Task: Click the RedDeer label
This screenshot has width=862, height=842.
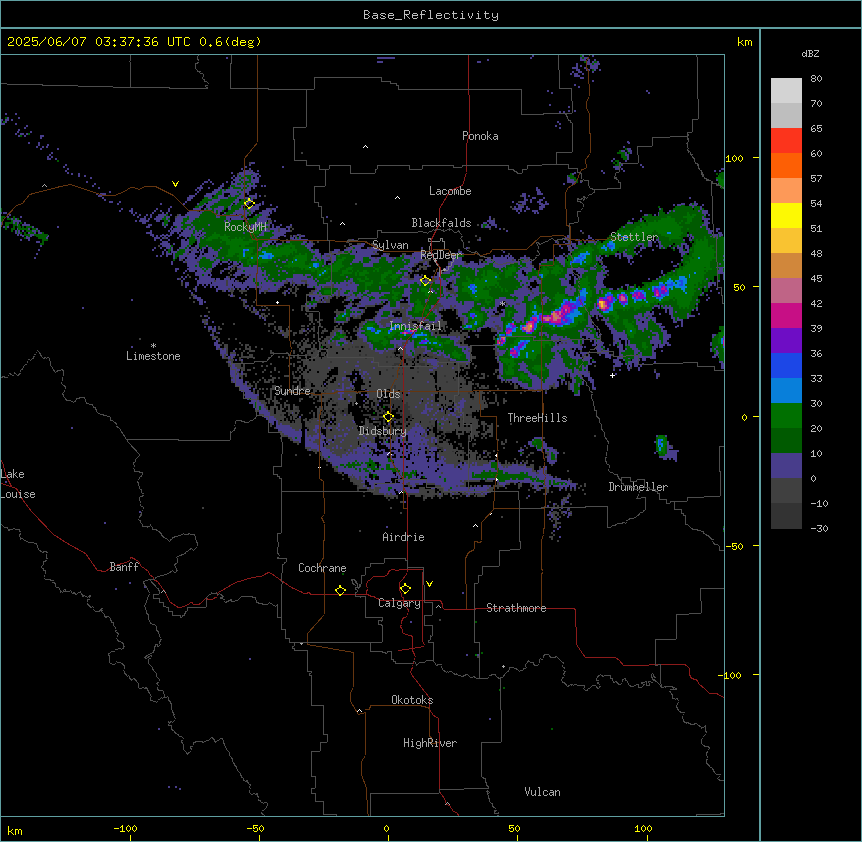Action: [441, 255]
